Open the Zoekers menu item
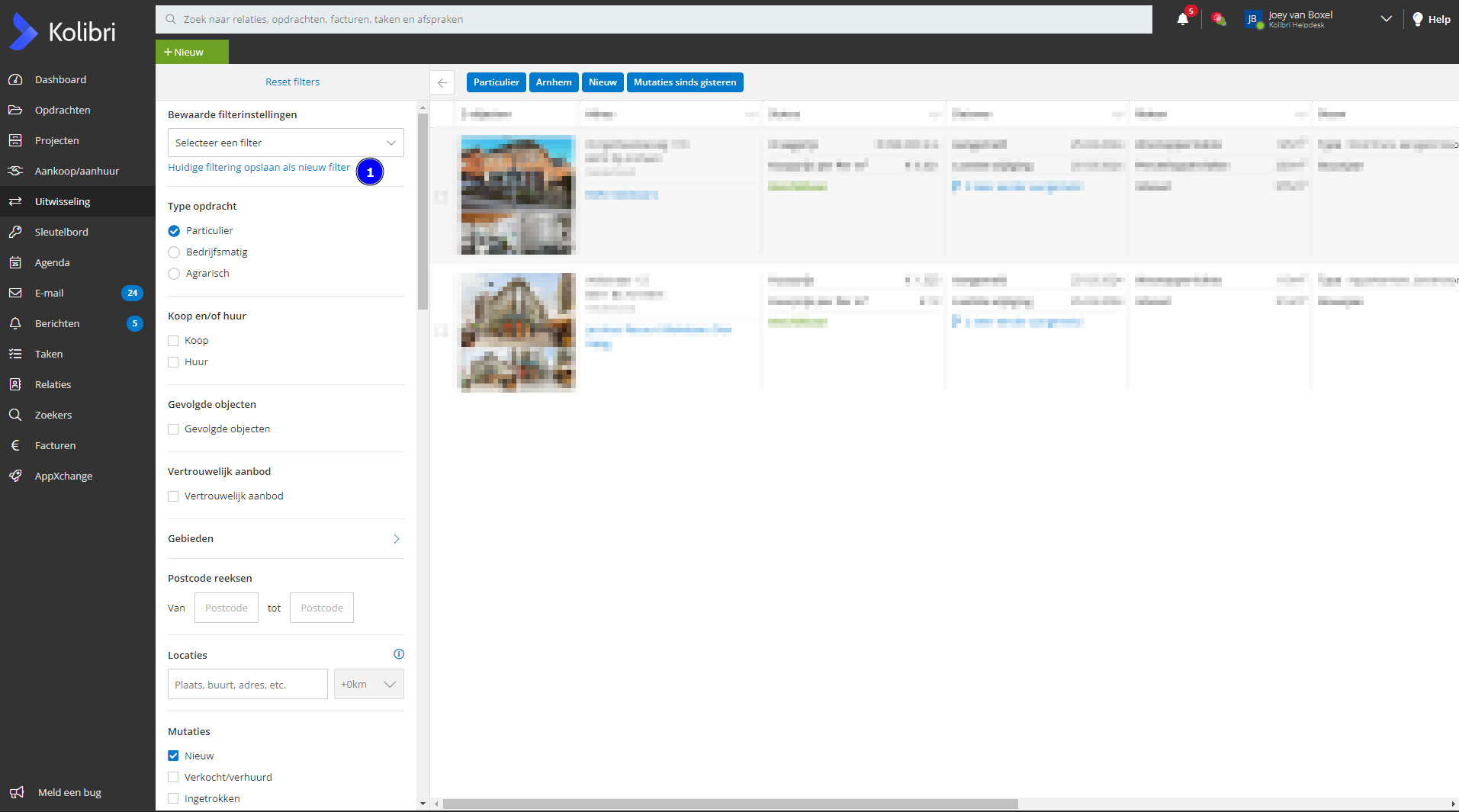1459x812 pixels. tap(78, 415)
